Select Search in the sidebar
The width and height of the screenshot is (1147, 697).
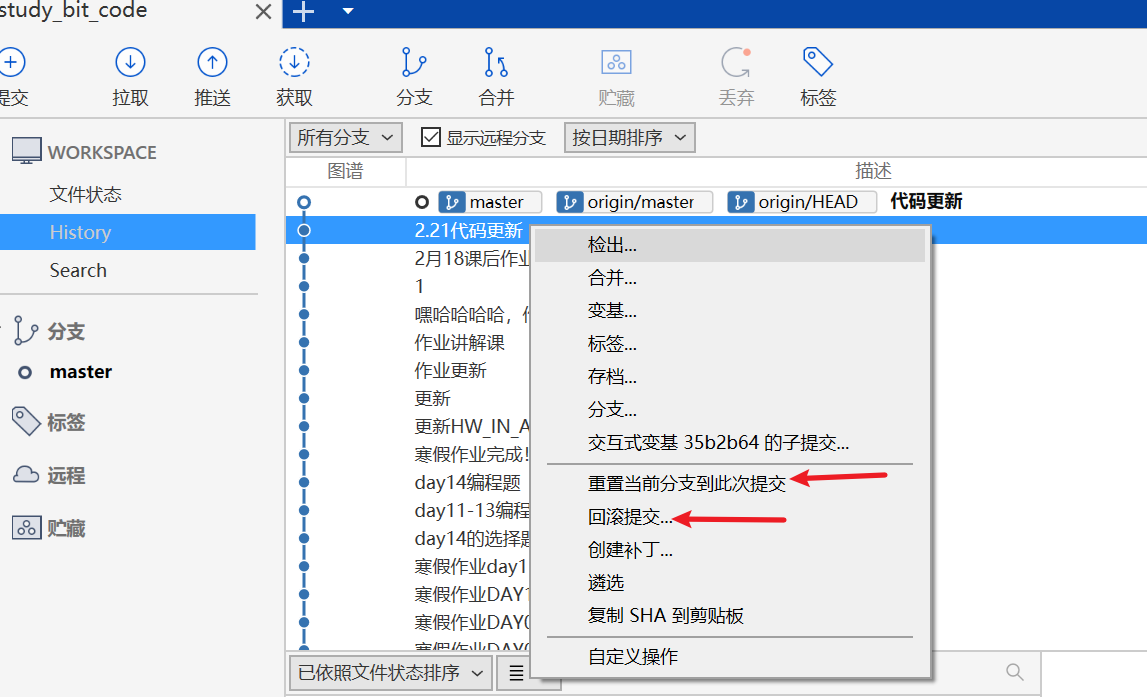(x=78, y=270)
